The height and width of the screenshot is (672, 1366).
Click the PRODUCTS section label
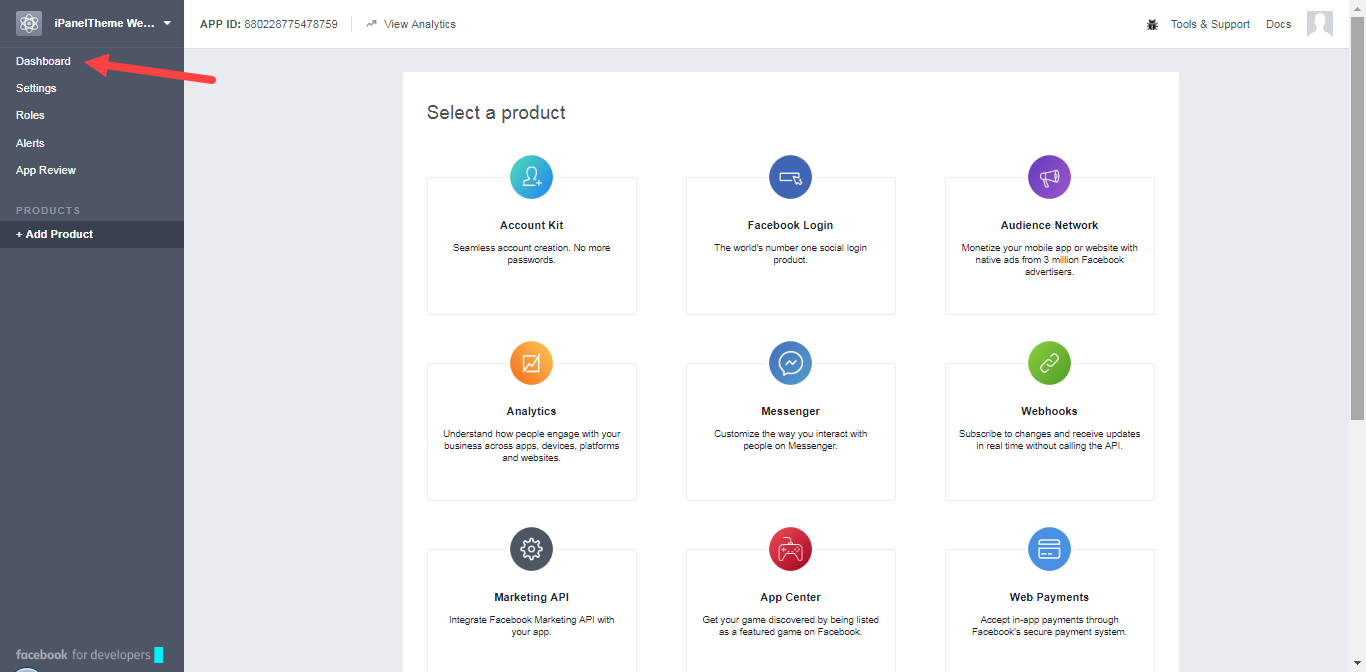point(48,211)
